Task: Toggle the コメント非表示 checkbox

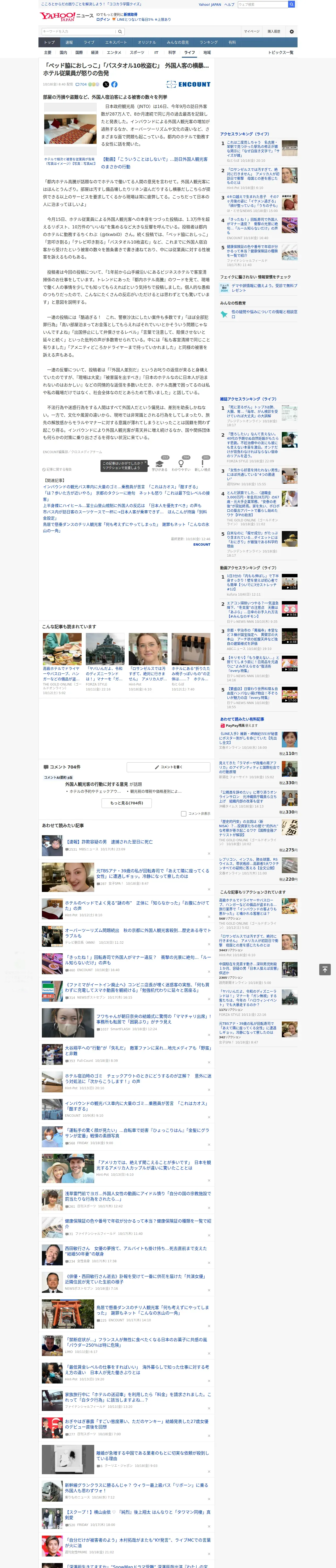Action: click(x=183, y=814)
